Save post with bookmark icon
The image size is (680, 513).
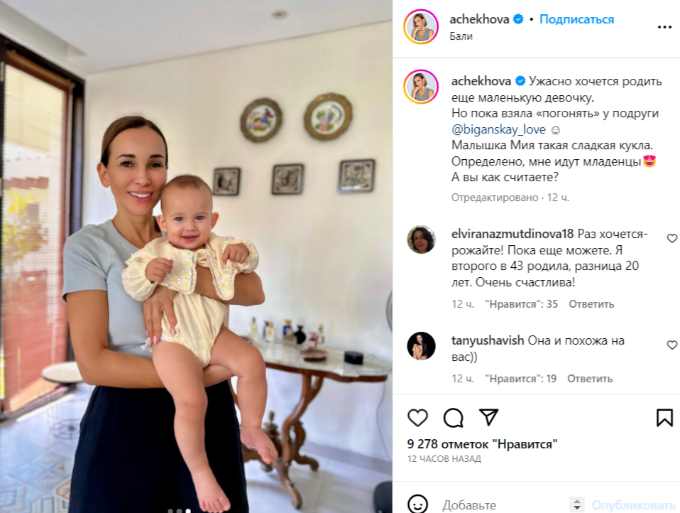(664, 418)
